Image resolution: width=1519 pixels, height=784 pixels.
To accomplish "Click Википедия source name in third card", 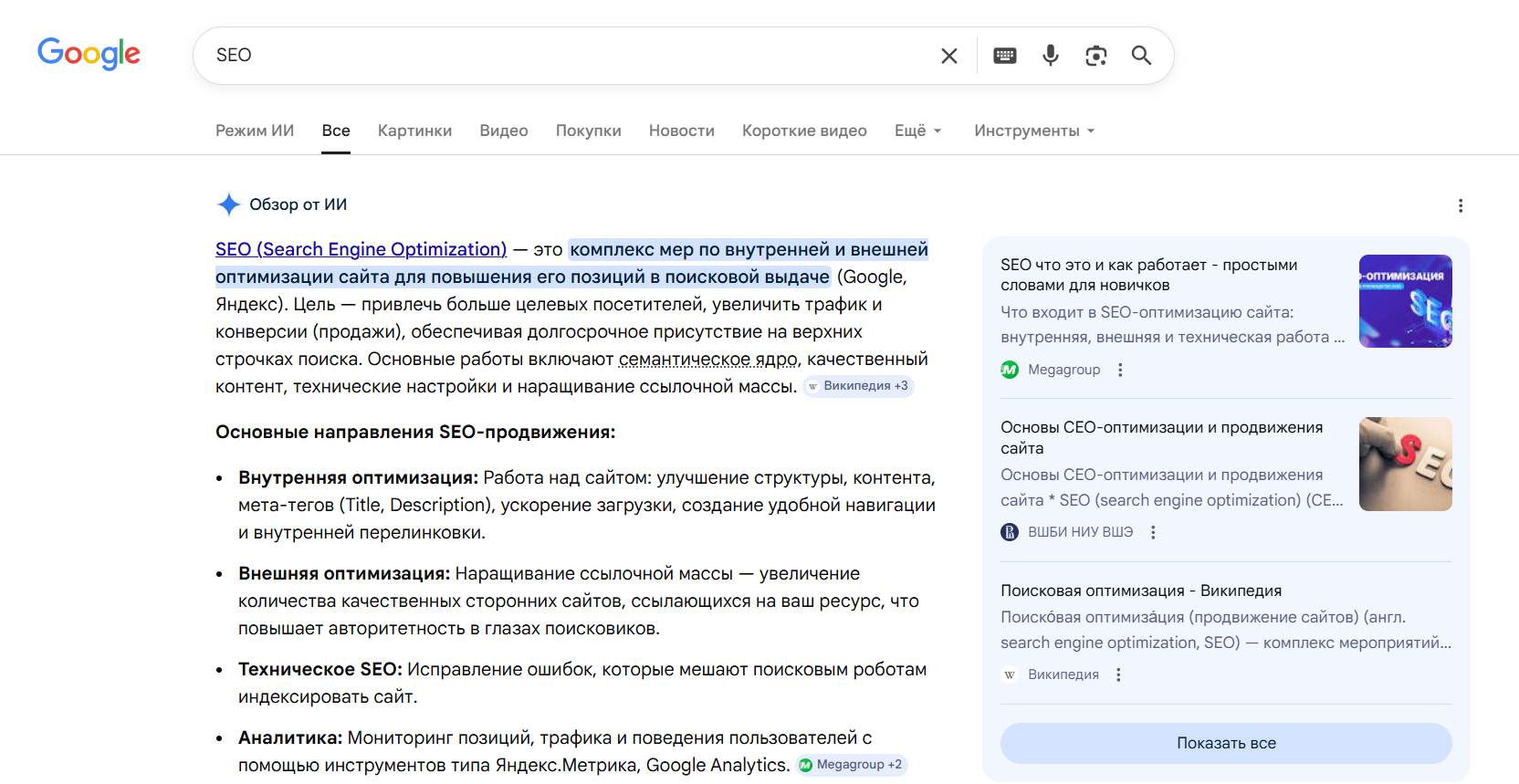I will (x=1063, y=674).
